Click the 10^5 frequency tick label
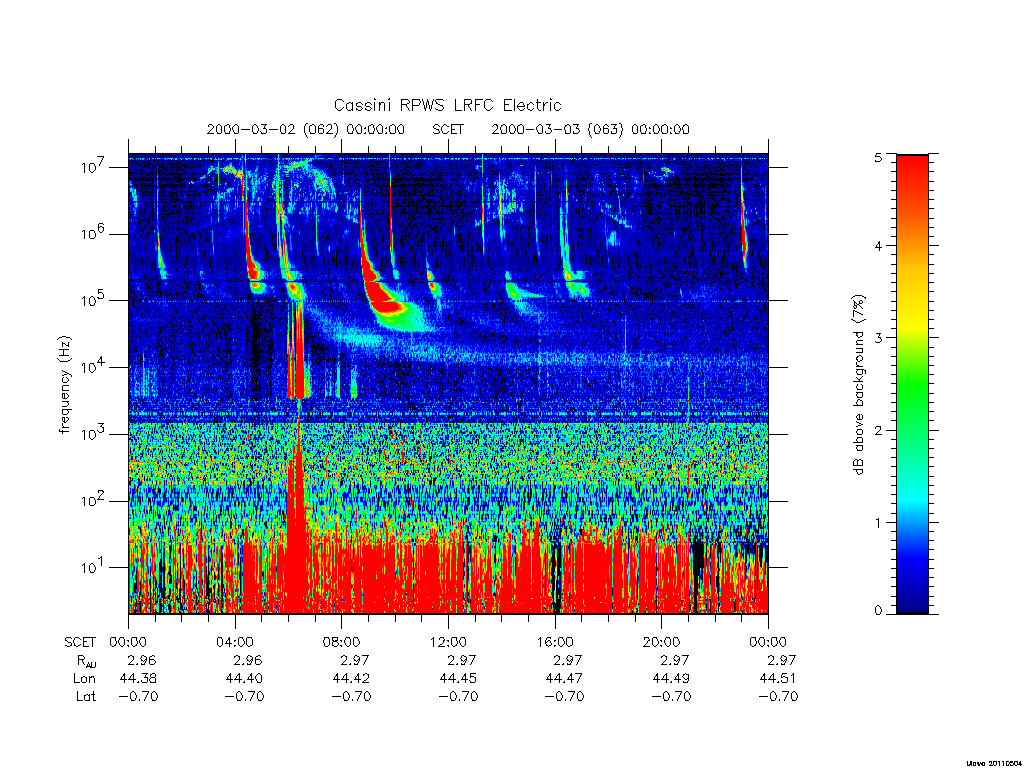Viewport: 1024px width, 768px height. [94, 300]
